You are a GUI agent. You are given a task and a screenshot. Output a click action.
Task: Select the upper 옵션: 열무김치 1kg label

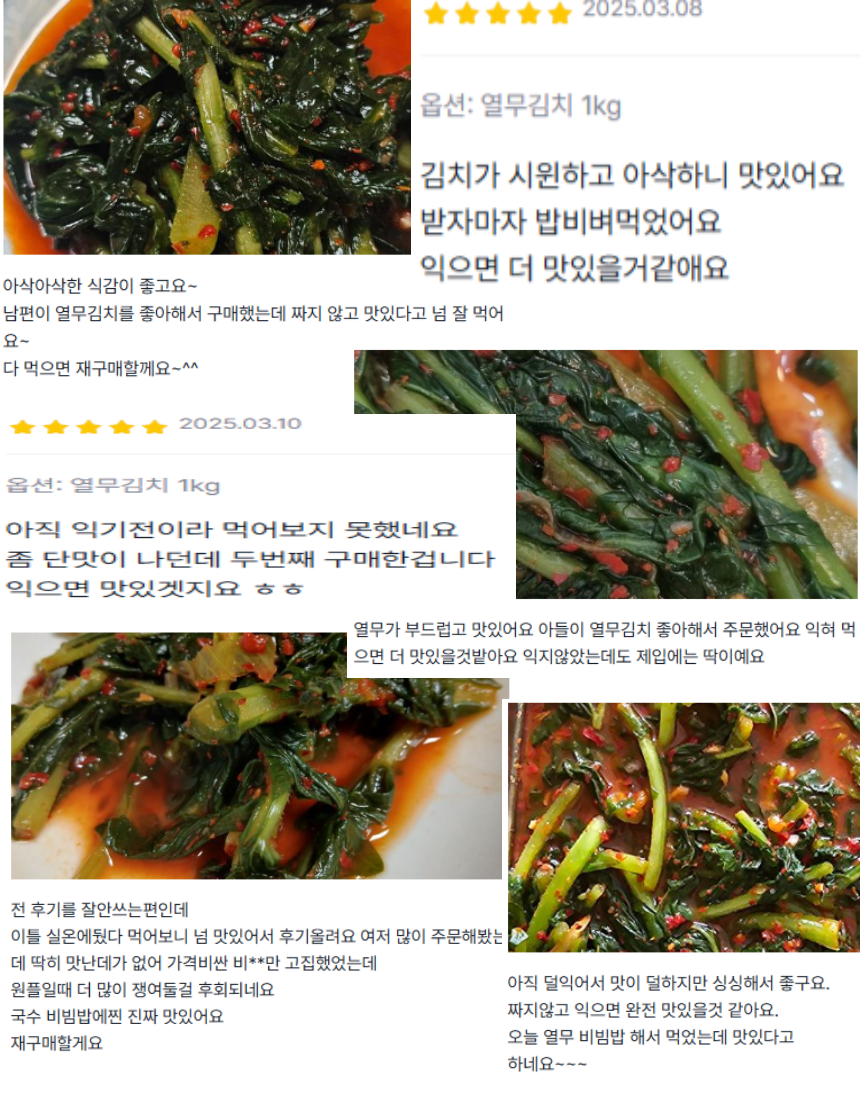coord(520,106)
